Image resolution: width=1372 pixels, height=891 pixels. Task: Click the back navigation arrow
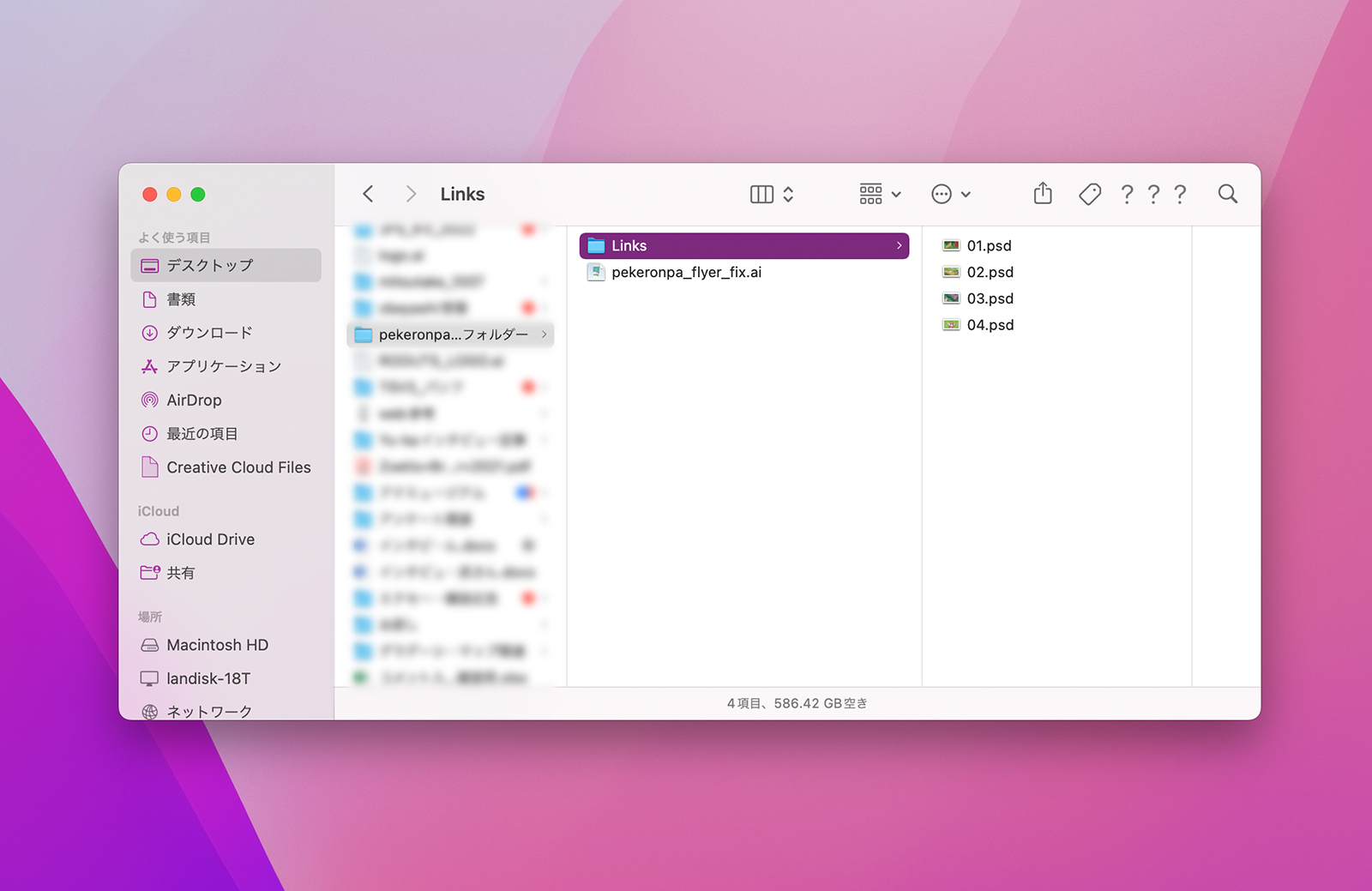tap(368, 195)
